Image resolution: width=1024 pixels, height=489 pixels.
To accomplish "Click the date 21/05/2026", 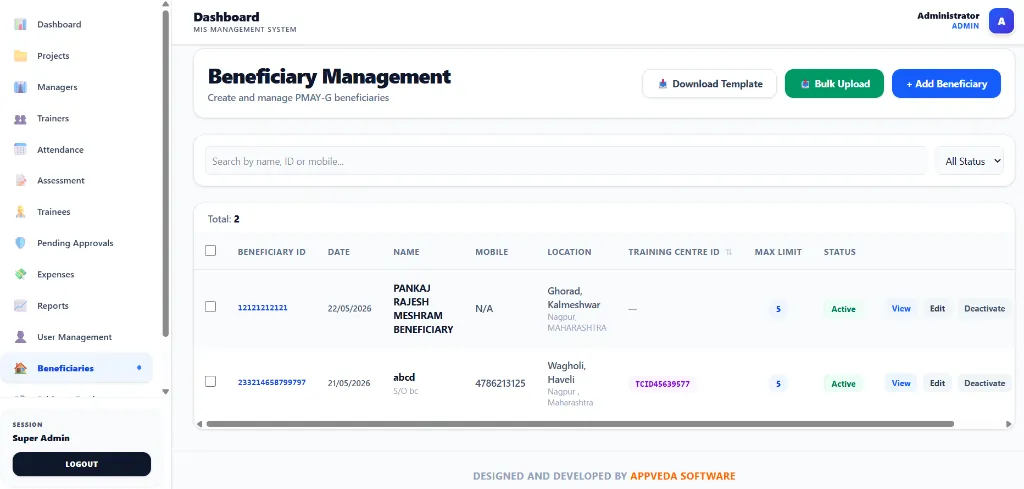I will [349, 383].
